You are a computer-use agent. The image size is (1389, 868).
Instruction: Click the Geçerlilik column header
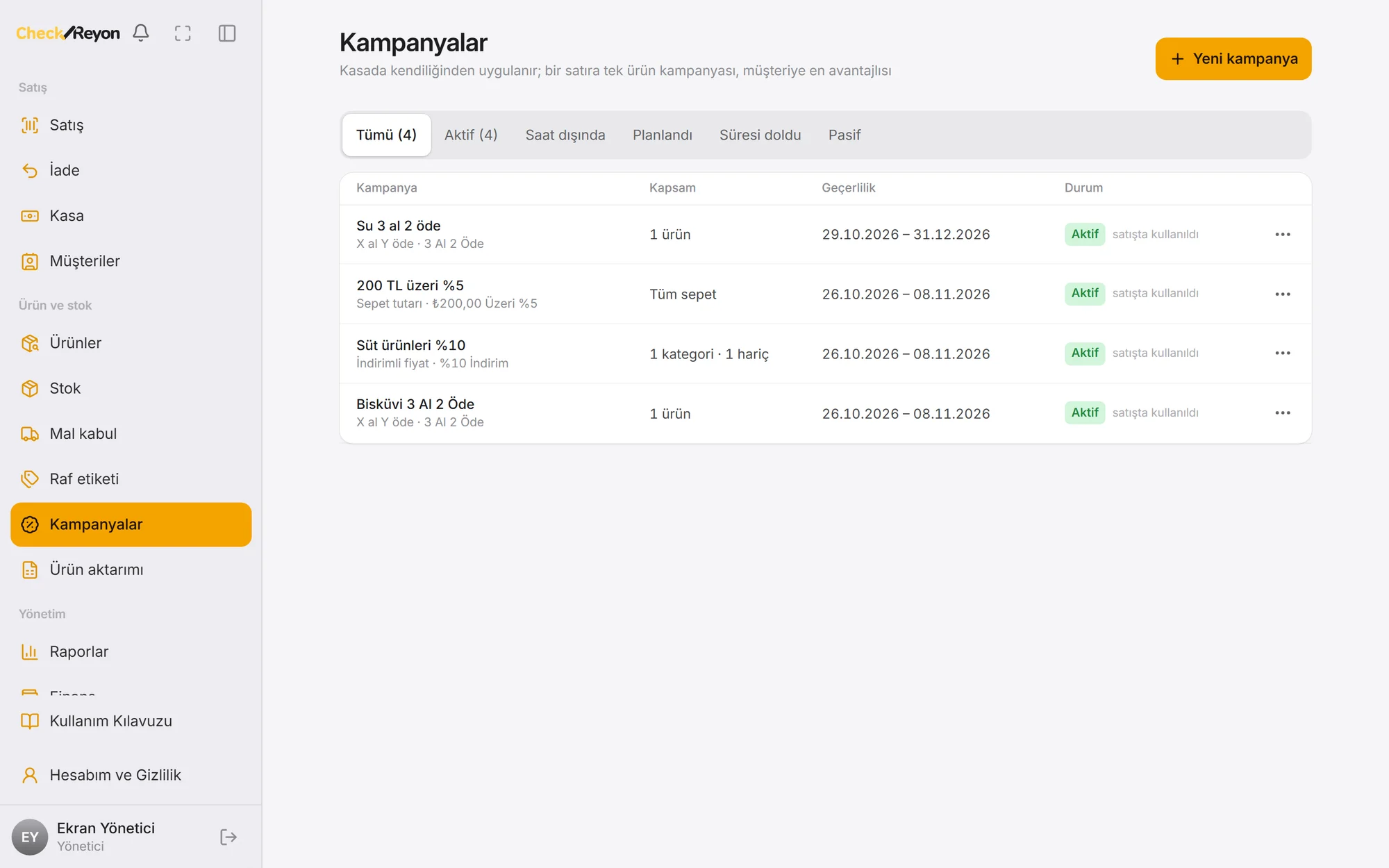[x=848, y=187]
